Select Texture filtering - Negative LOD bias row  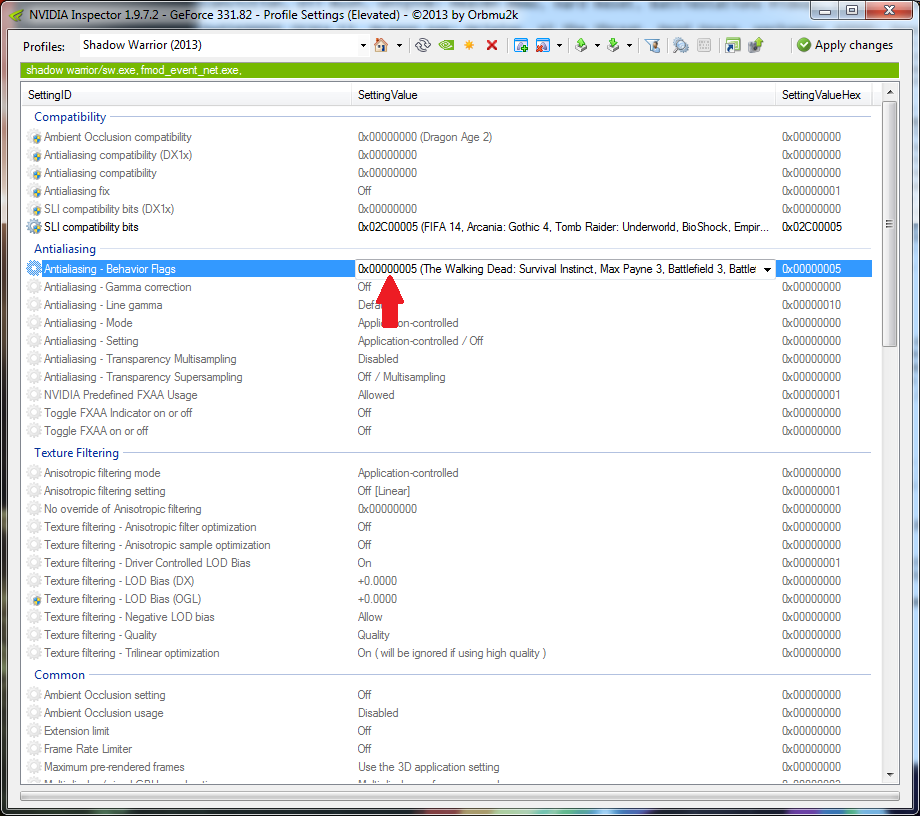click(448, 617)
